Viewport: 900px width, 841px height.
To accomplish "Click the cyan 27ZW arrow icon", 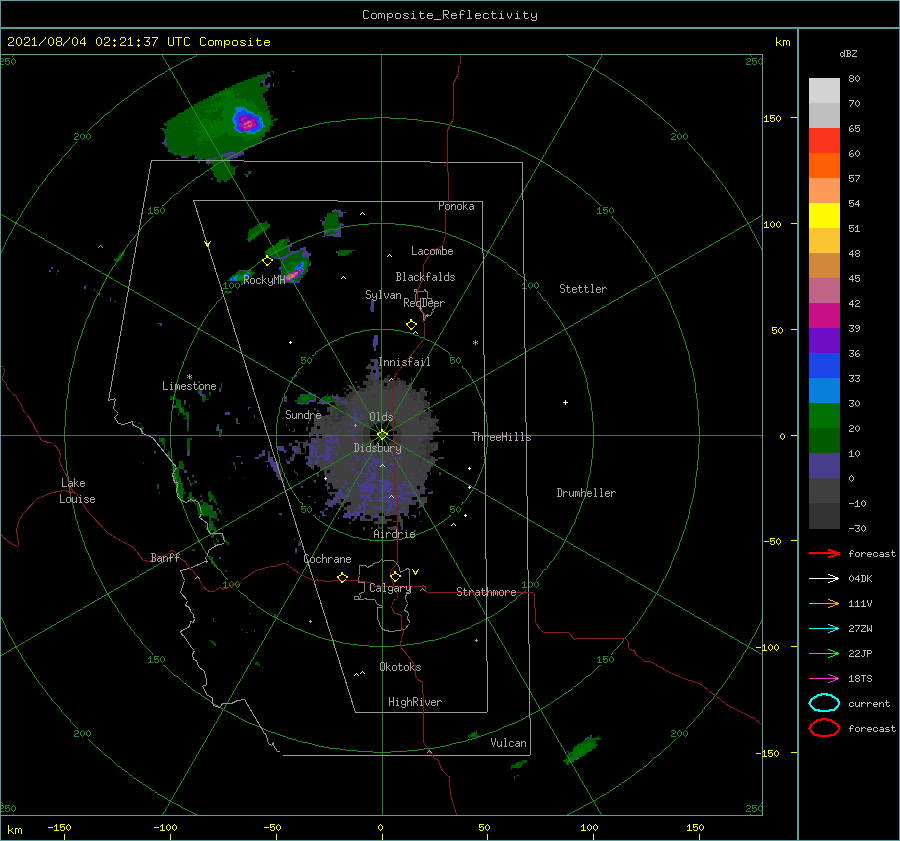I will [x=824, y=629].
